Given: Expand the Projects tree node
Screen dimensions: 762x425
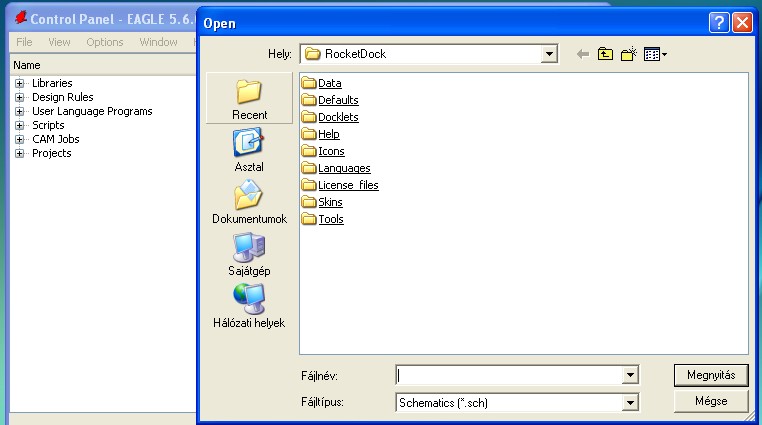Looking at the screenshot, I should point(19,153).
